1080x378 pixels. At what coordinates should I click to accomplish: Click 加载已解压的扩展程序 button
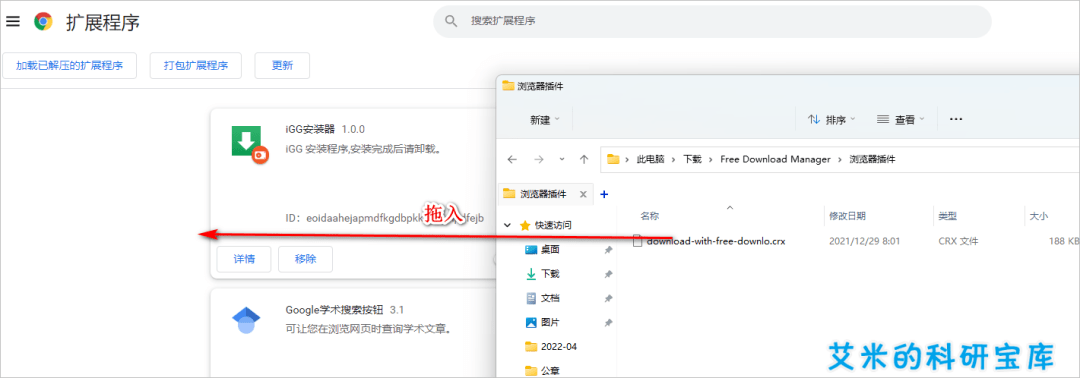click(70, 65)
